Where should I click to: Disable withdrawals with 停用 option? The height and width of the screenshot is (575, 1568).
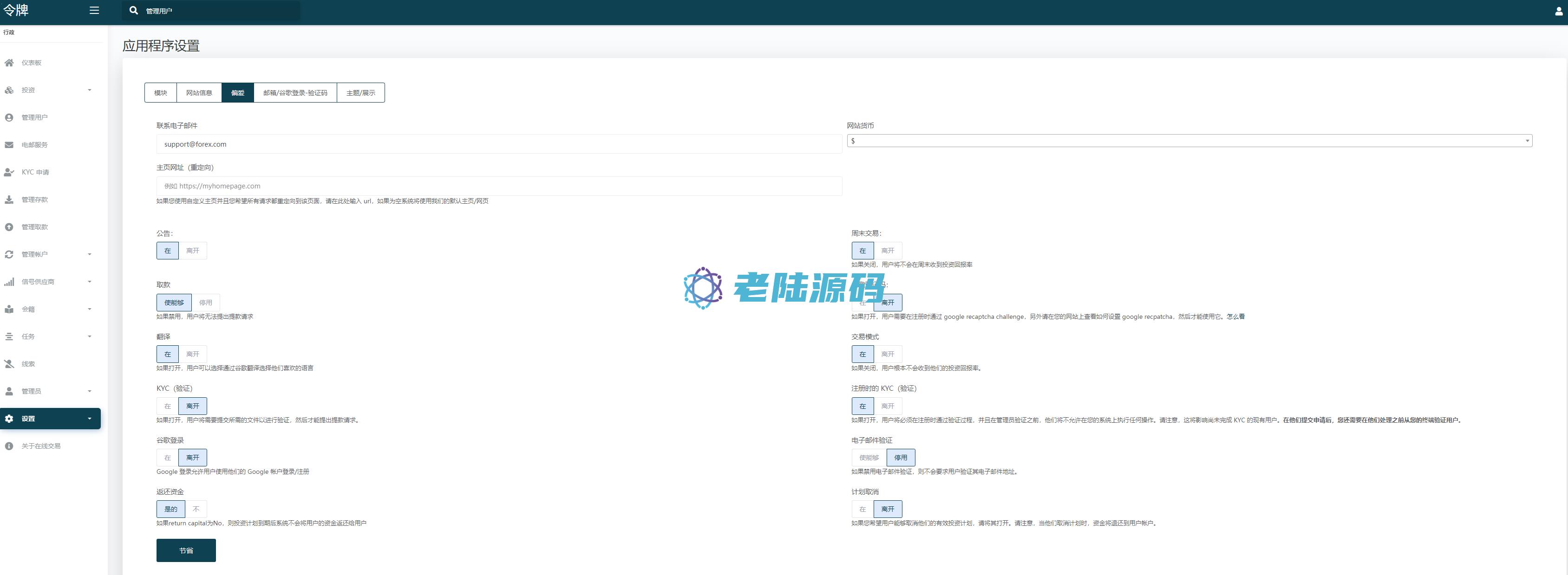pyautogui.click(x=206, y=303)
